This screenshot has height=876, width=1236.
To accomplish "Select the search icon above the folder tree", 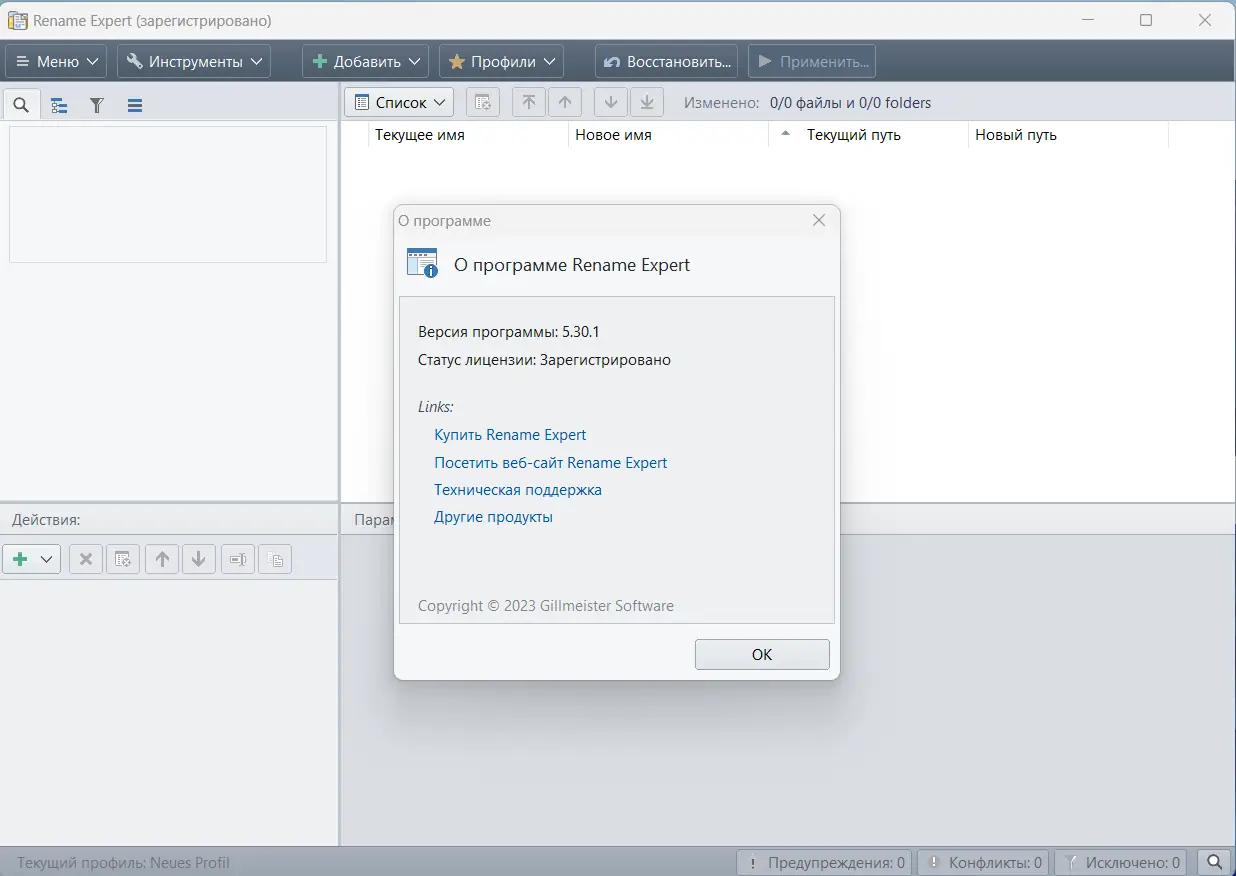I will coord(21,104).
